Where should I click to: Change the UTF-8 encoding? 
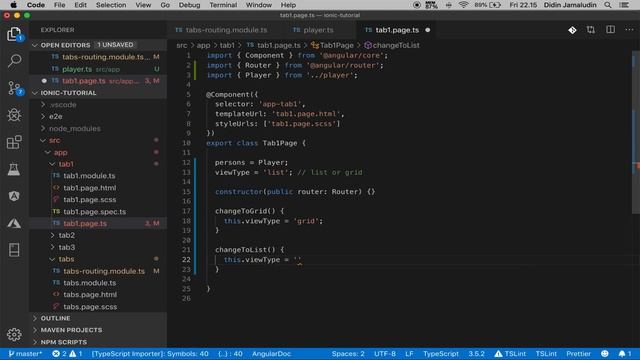pos(385,353)
